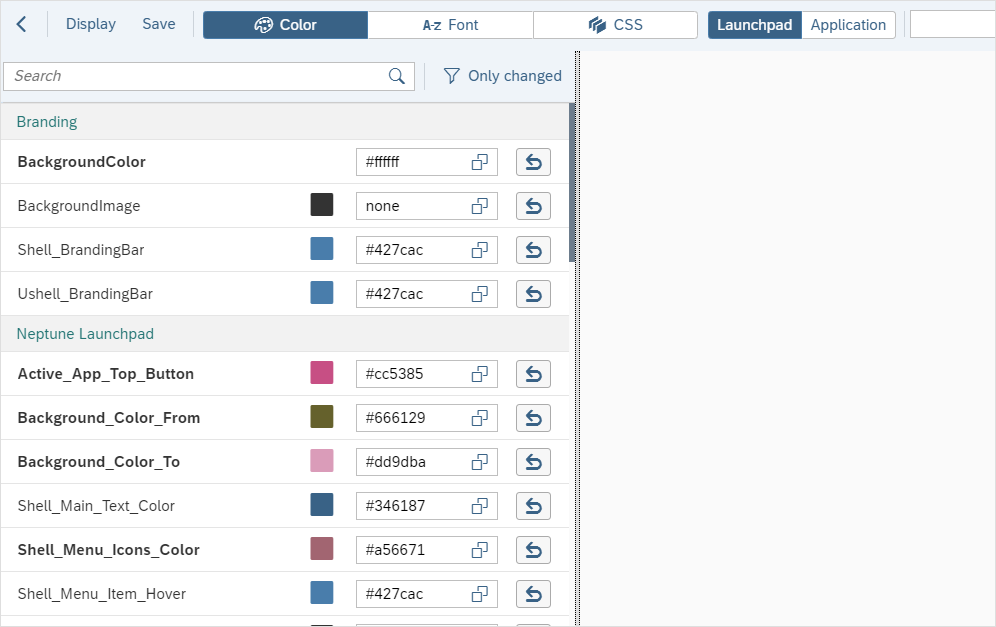Reset Shell_Menu_Icons_Color with its undo icon

[x=533, y=549]
